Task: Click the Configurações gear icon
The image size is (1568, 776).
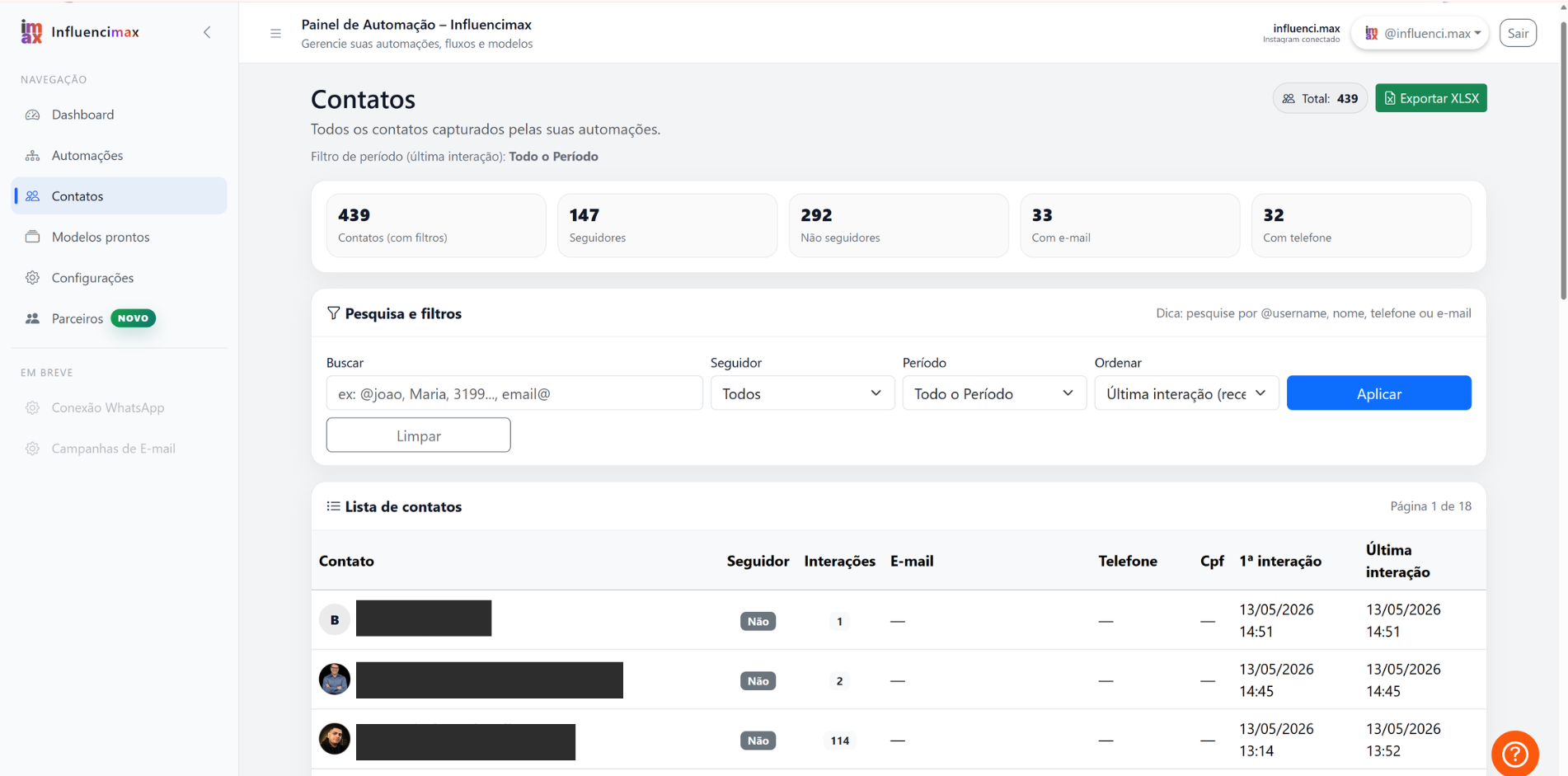Action: point(32,278)
